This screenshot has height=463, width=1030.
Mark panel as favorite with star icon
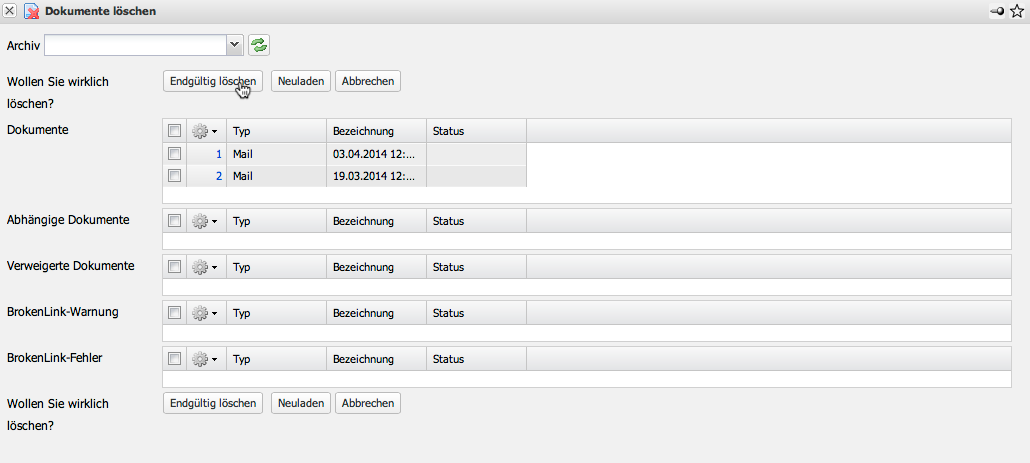point(1017,11)
